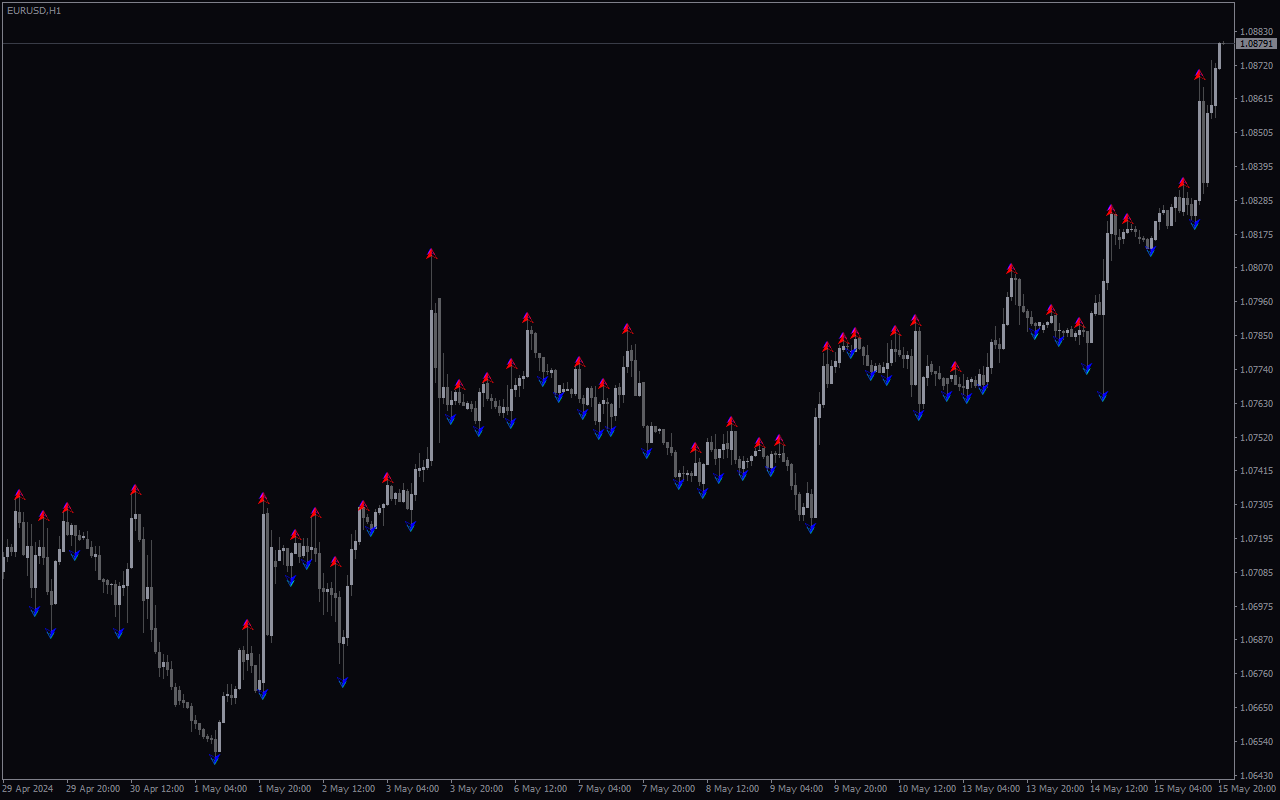1280x800 pixels.
Task: Click the 15 May 04:00 time label
Action: click(1183, 789)
